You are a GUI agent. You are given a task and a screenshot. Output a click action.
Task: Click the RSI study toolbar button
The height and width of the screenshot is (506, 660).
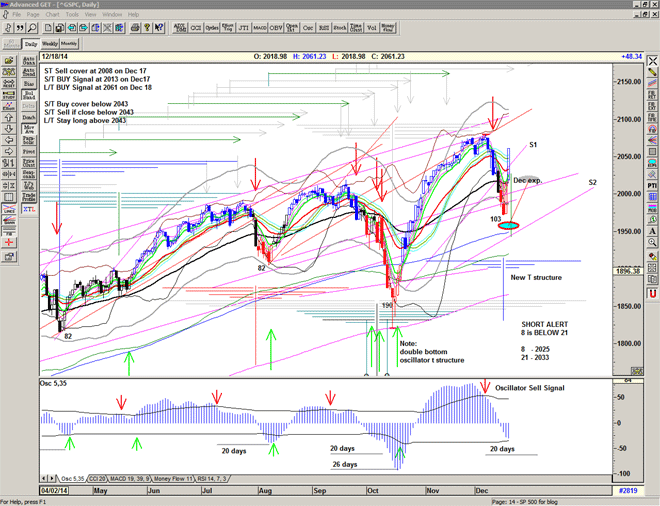tap(325, 30)
